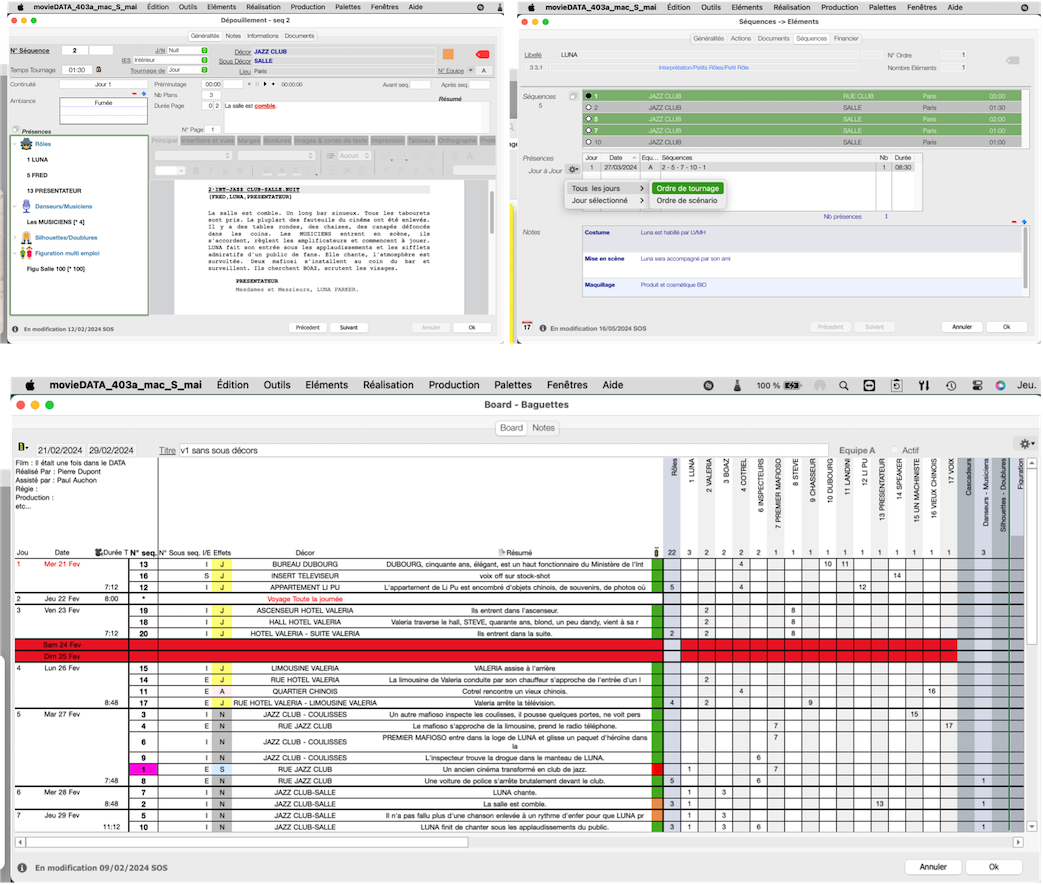Click the red remove icon above Ambiance list
Image resolution: width=1043 pixels, height=885 pixels.
136,94
